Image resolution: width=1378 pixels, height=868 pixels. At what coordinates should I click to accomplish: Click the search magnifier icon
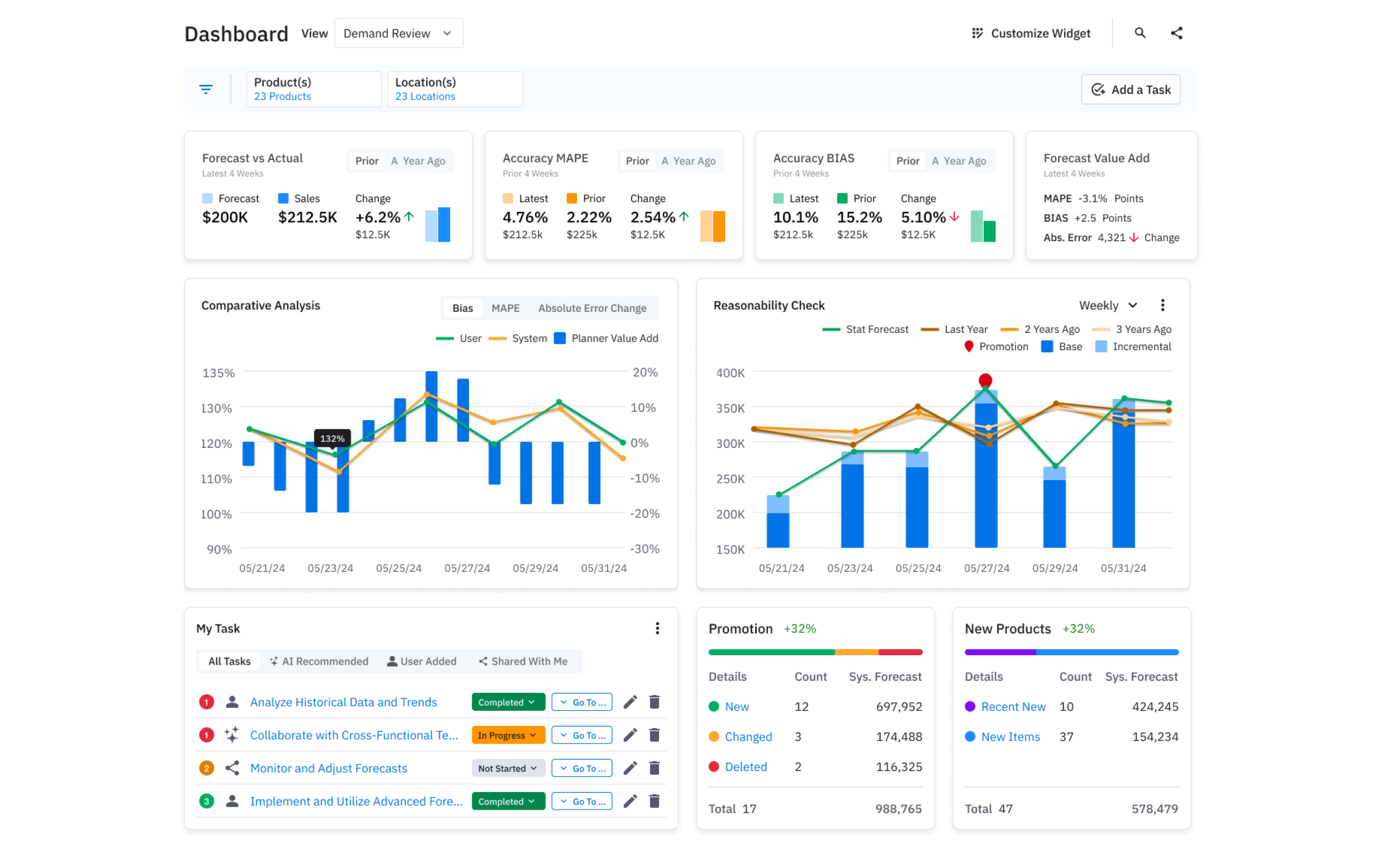coord(1140,33)
